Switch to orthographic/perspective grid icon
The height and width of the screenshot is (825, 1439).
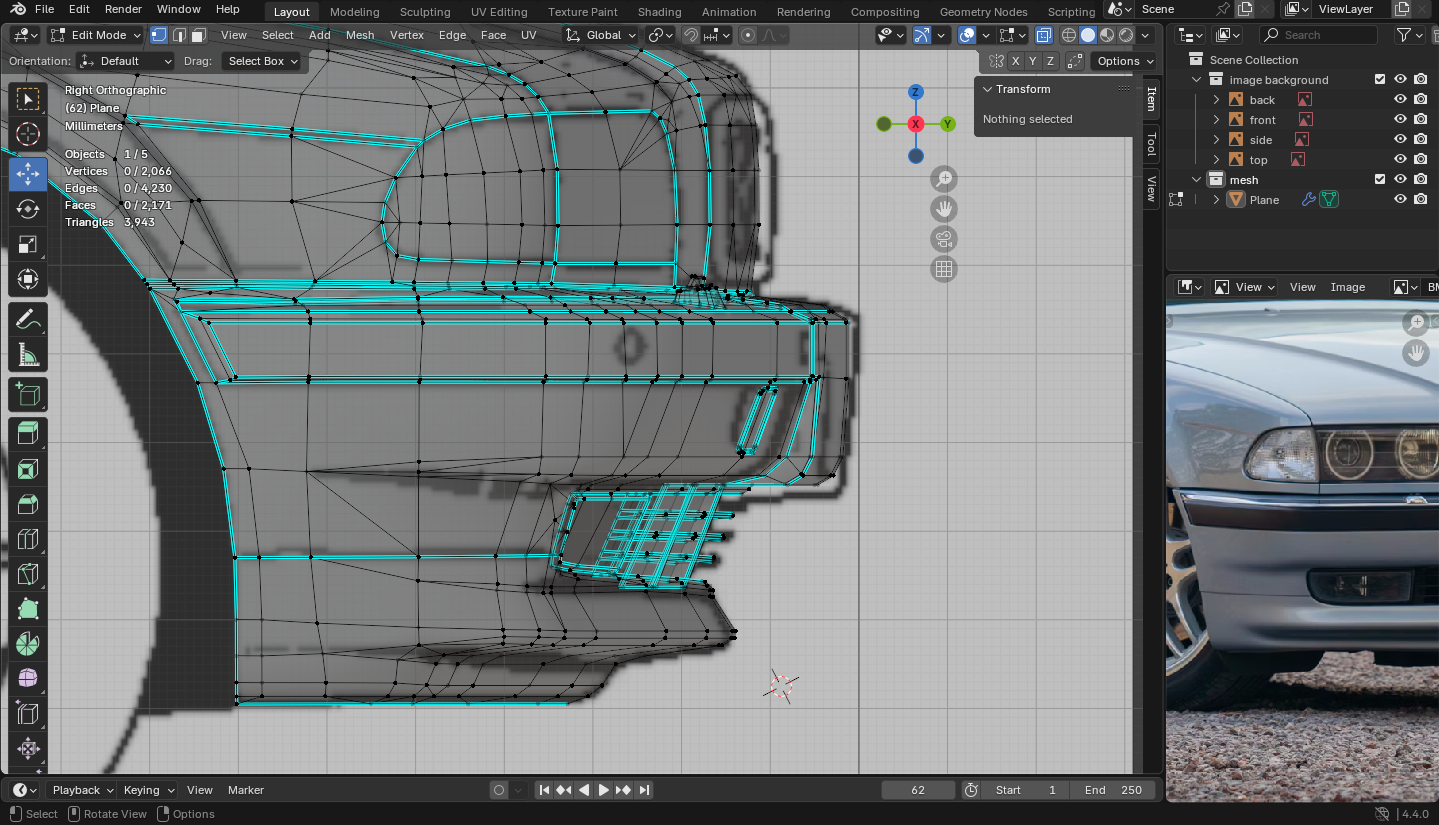[943, 269]
